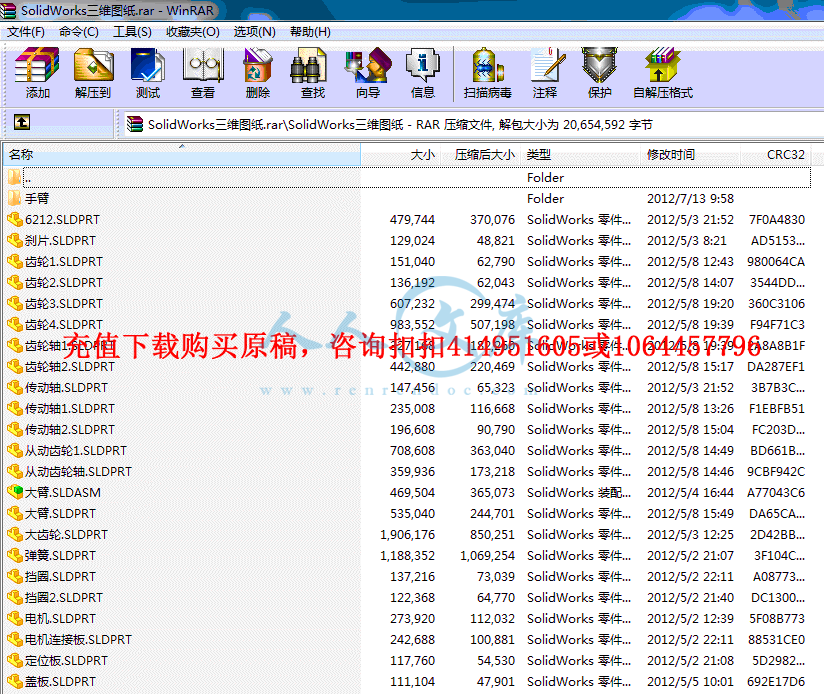The height and width of the screenshot is (694, 824).
Task: Select file 大臂.SLDPRT
Action: point(60,514)
